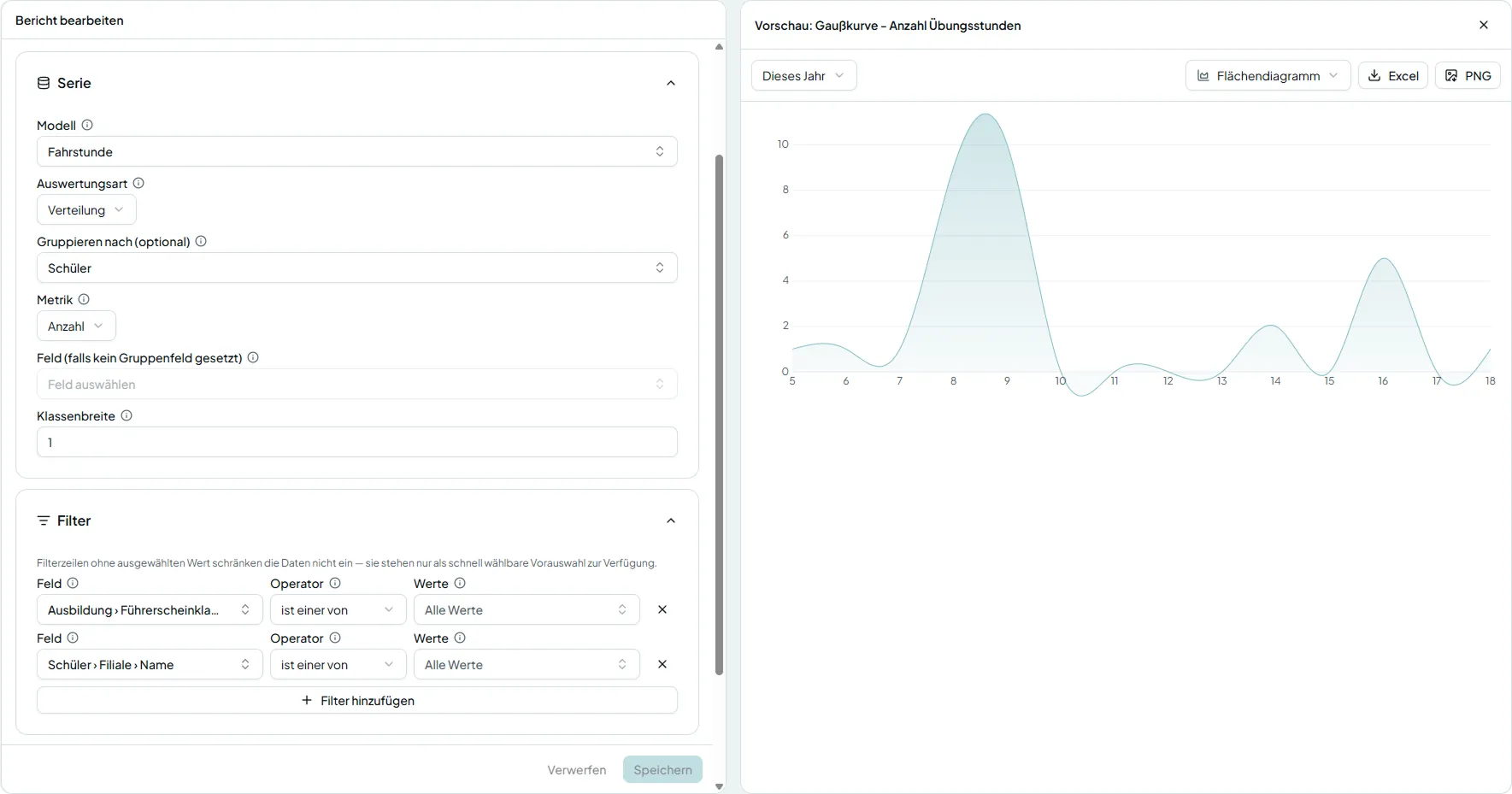Click the info icon next to Metrik
The height and width of the screenshot is (794, 1512).
tap(84, 299)
